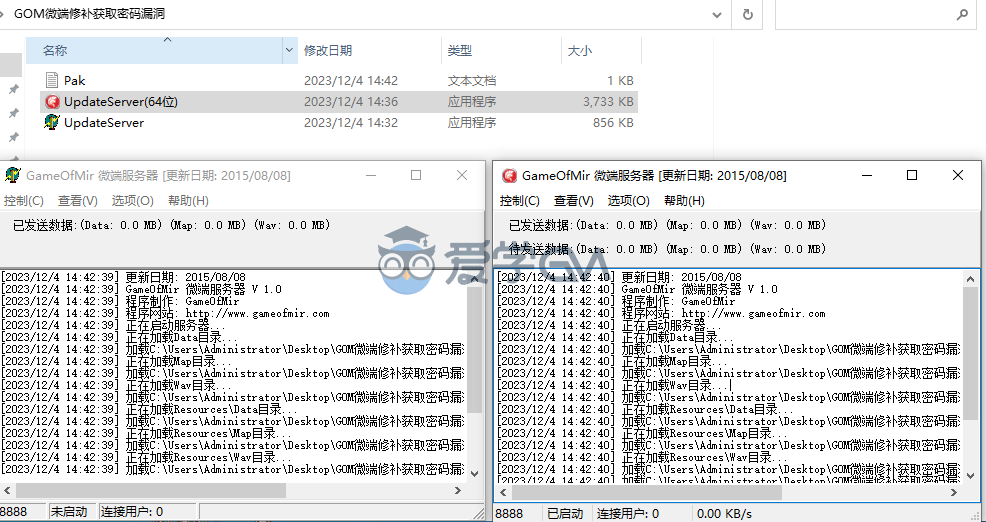Click the left log scrollbar down arrow

click(475, 474)
